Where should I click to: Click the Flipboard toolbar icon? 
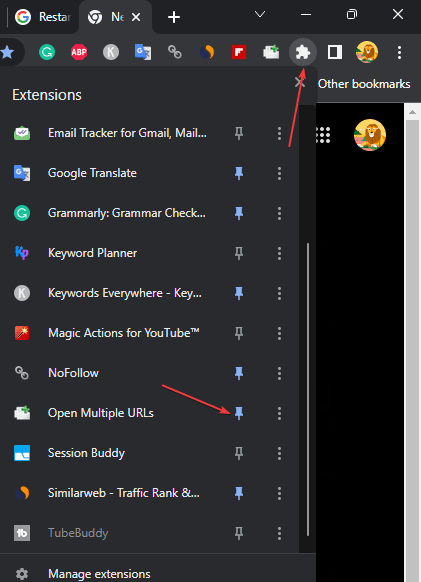(x=239, y=52)
